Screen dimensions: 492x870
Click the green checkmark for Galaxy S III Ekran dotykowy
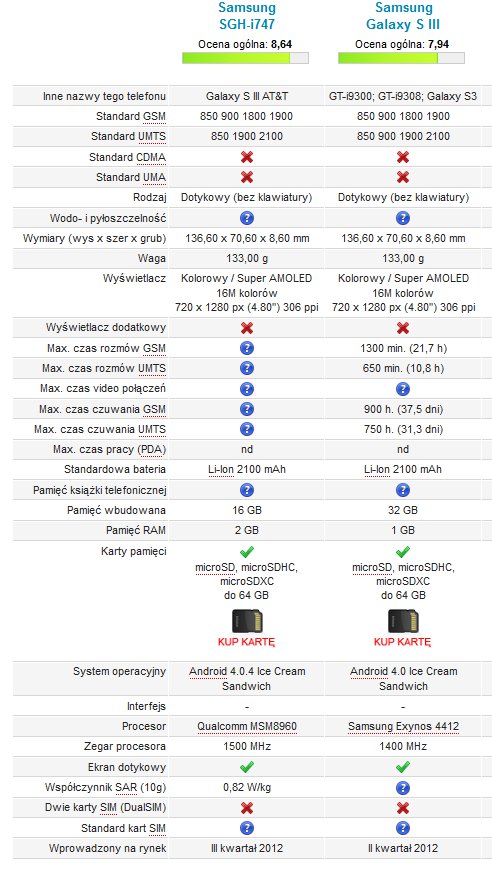[403, 767]
